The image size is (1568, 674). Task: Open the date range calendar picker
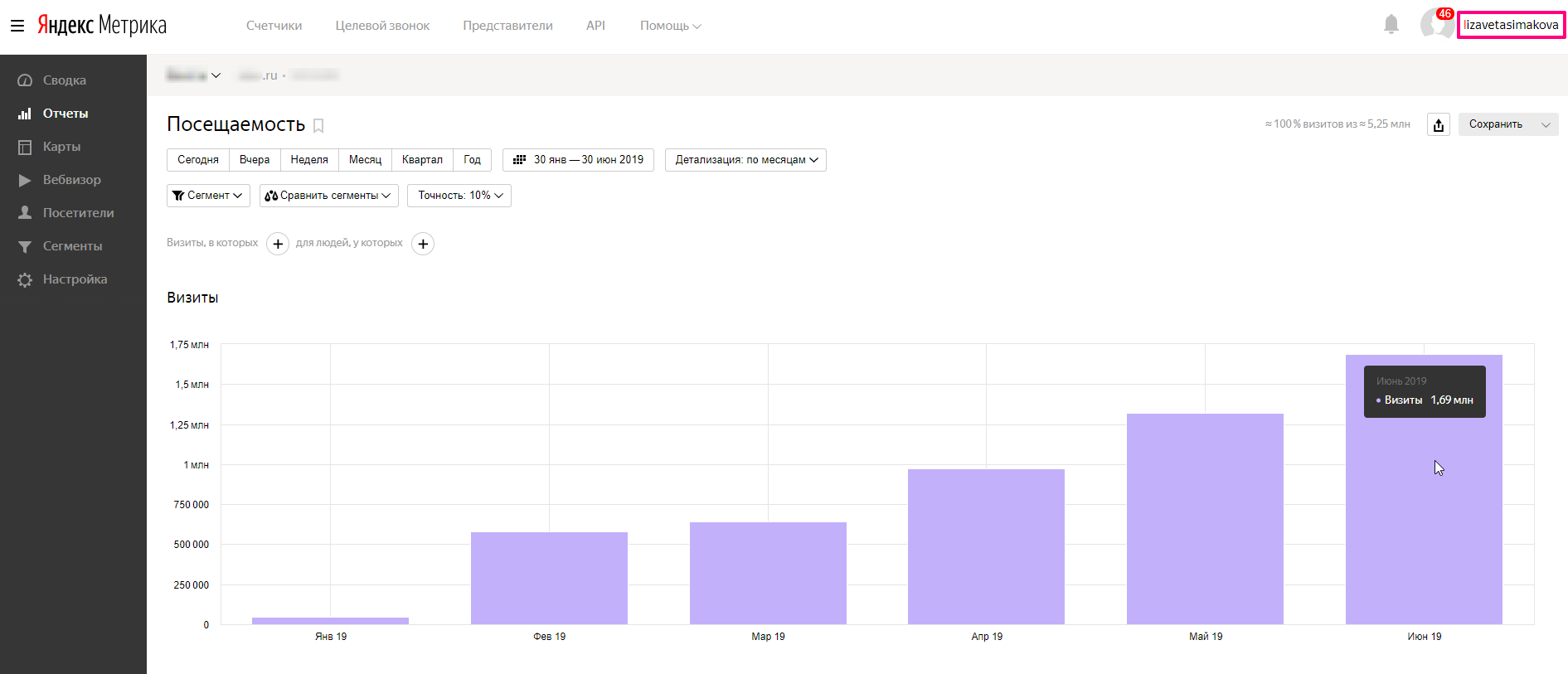578,160
